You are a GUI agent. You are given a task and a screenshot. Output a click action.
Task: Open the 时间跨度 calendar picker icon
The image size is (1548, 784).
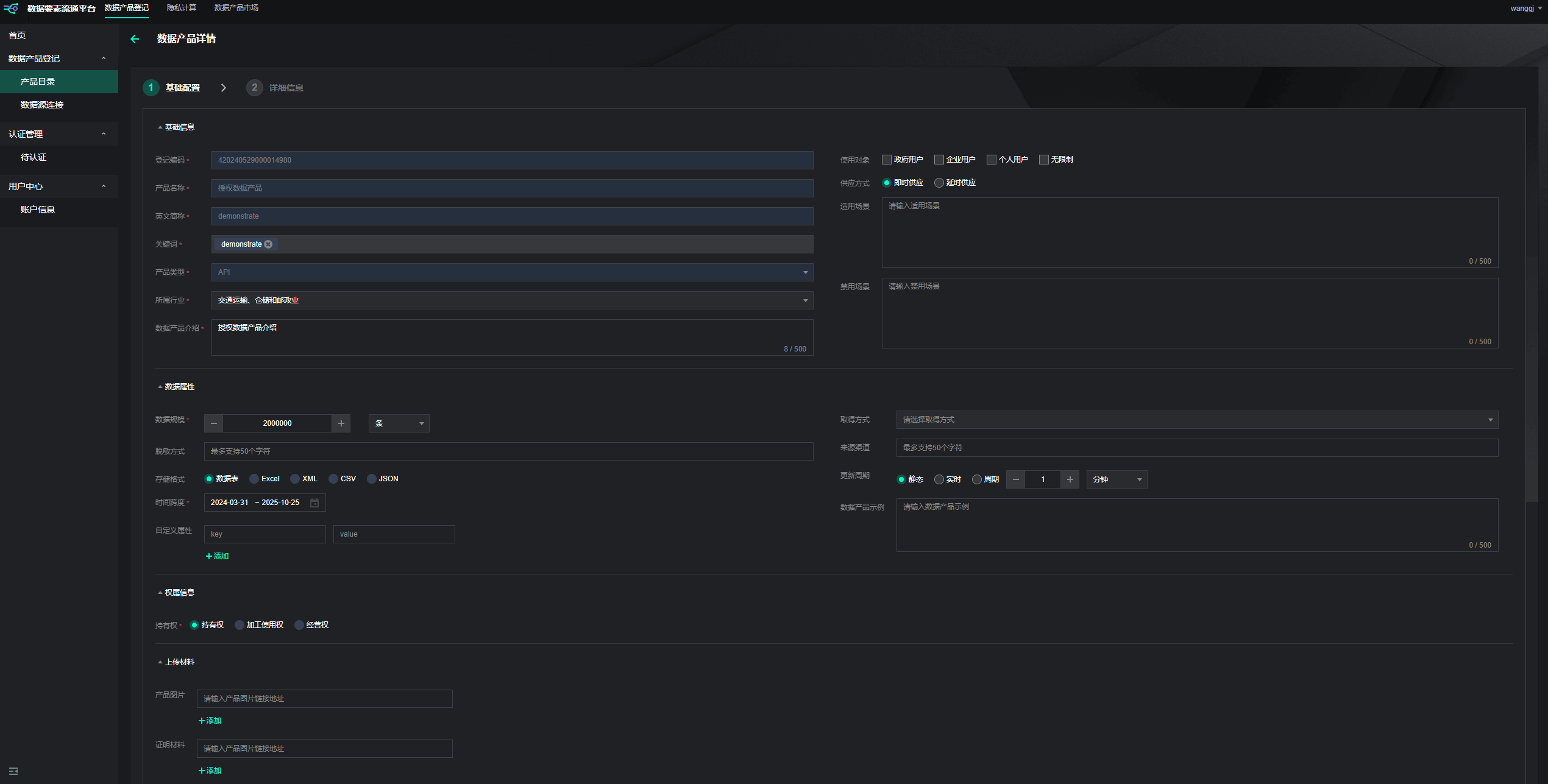[x=314, y=503]
